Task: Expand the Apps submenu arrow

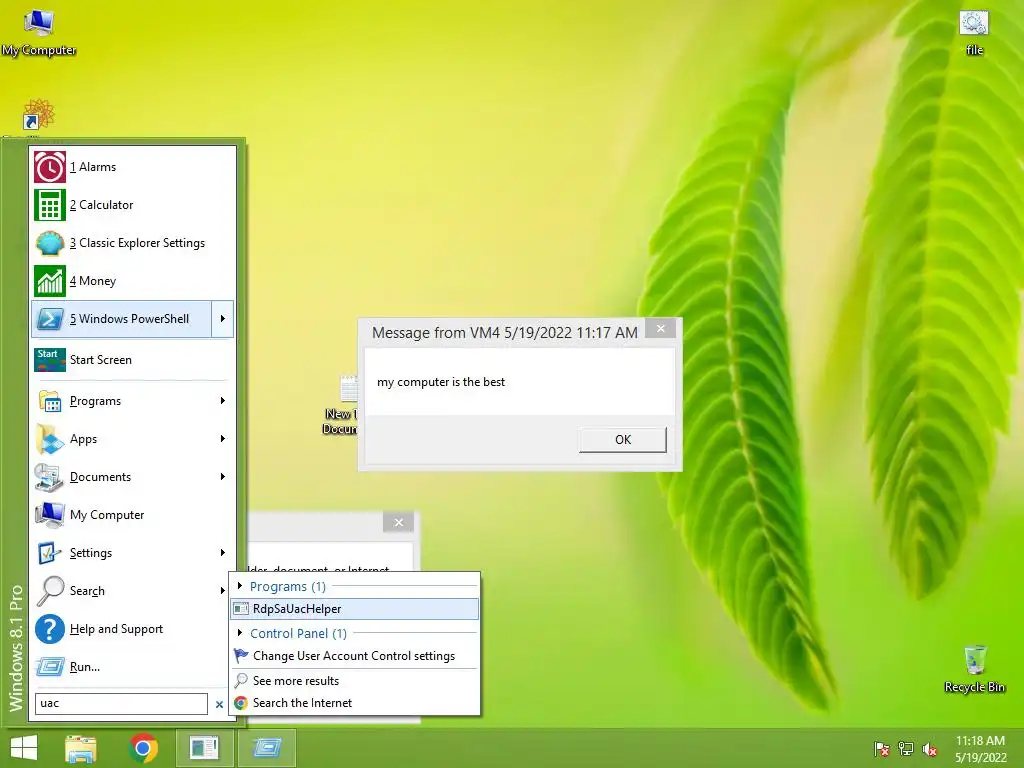Action: [223, 438]
